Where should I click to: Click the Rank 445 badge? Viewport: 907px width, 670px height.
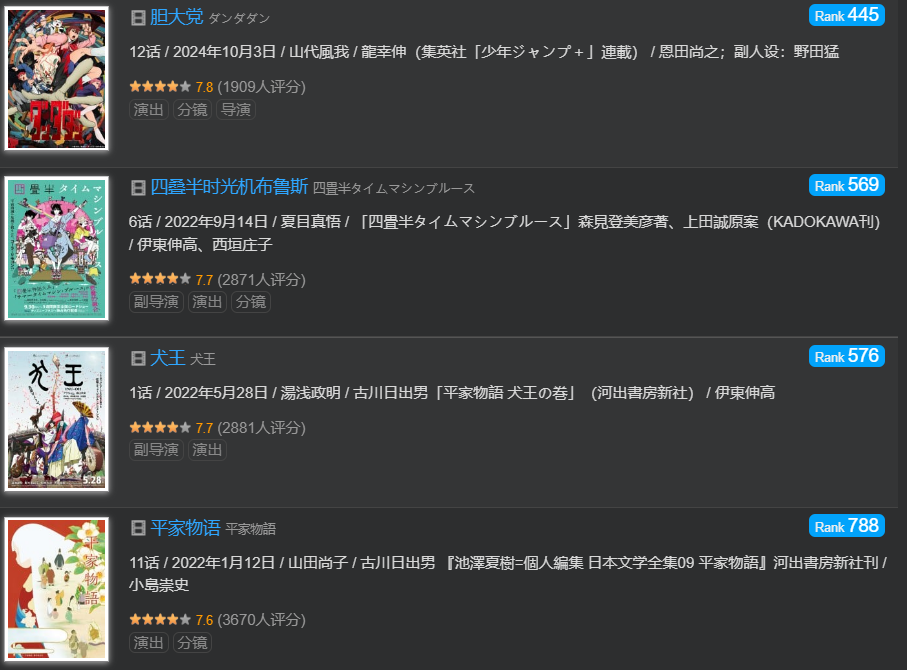847,15
